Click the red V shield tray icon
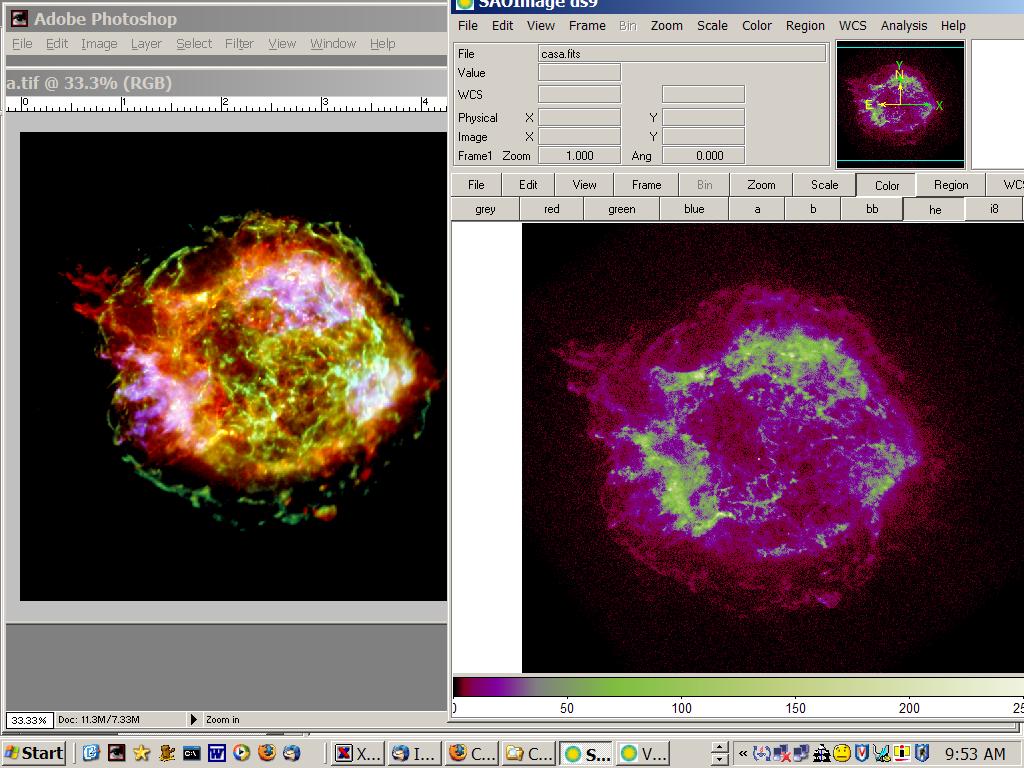 pyautogui.click(x=862, y=754)
